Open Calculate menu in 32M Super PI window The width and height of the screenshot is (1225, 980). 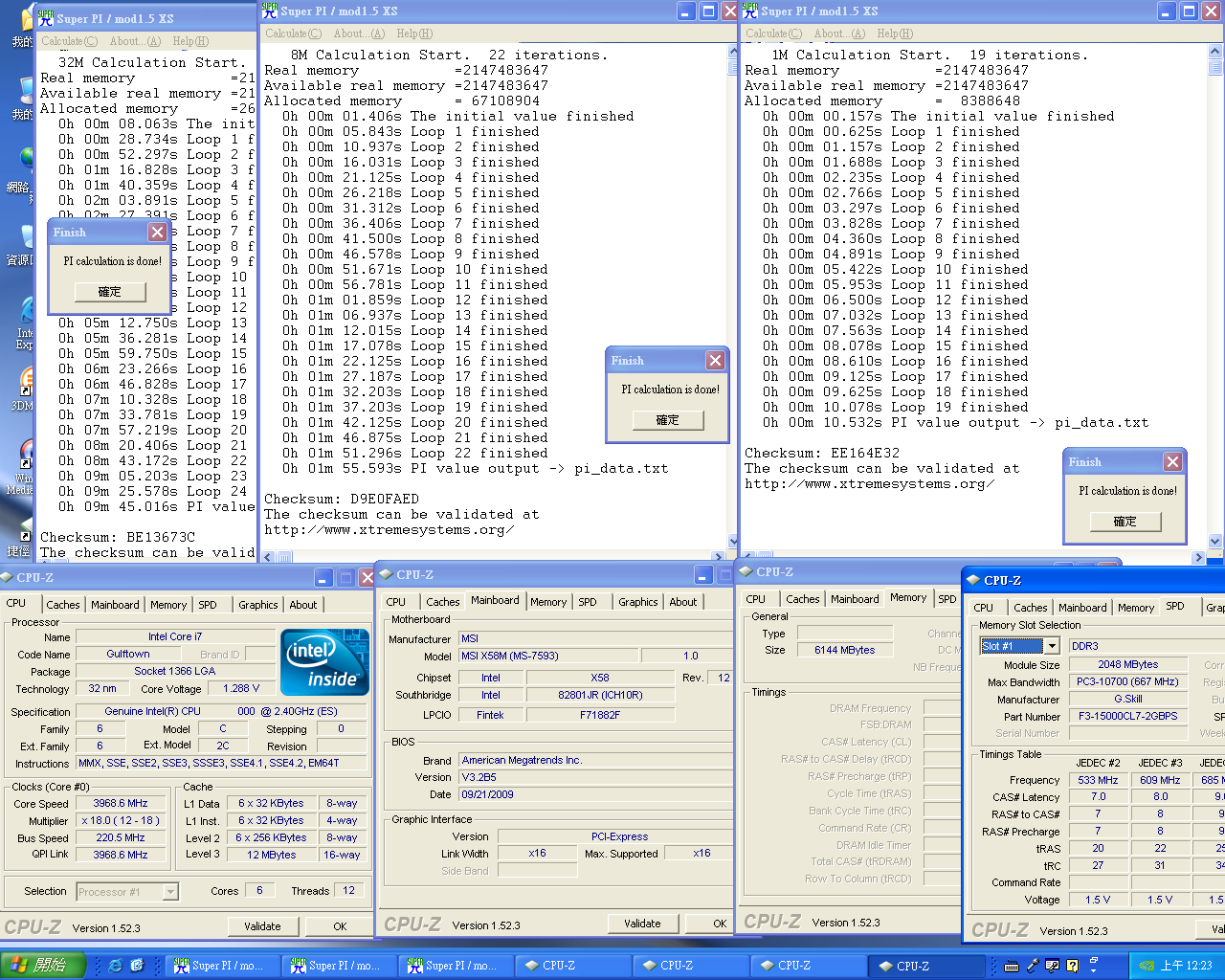[69, 41]
